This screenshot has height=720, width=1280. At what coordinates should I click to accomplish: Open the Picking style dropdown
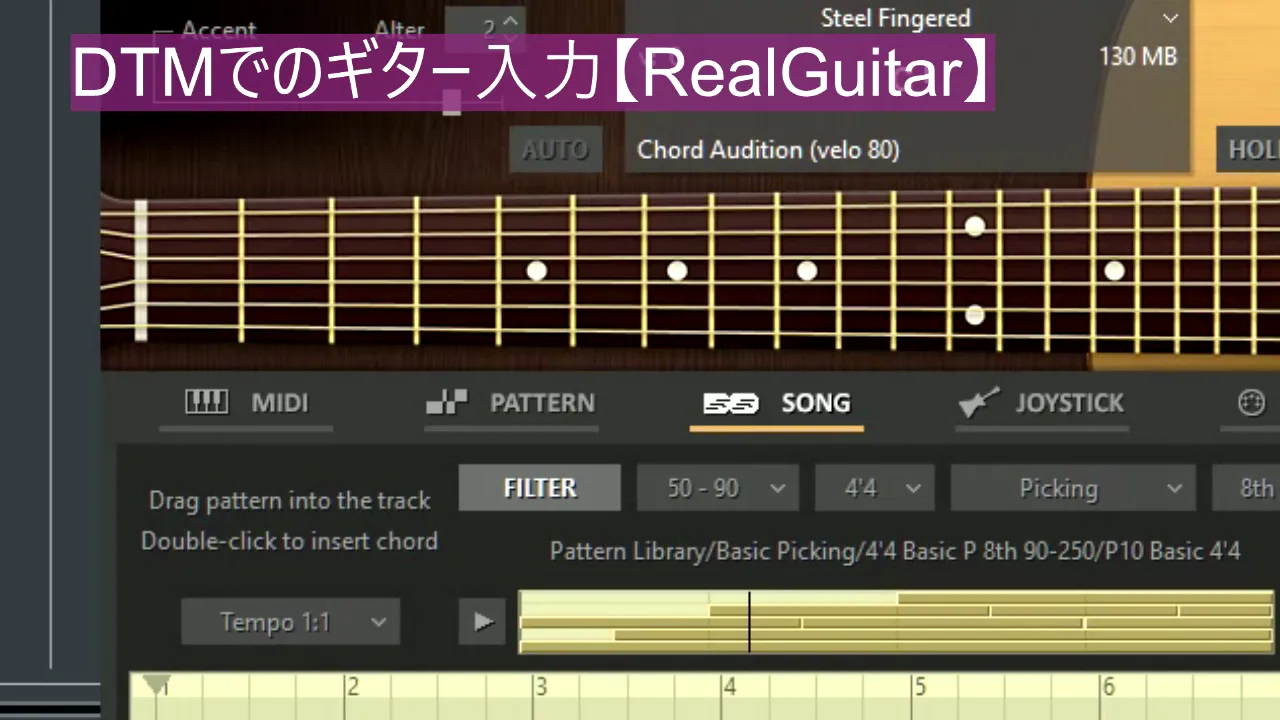tap(1073, 488)
